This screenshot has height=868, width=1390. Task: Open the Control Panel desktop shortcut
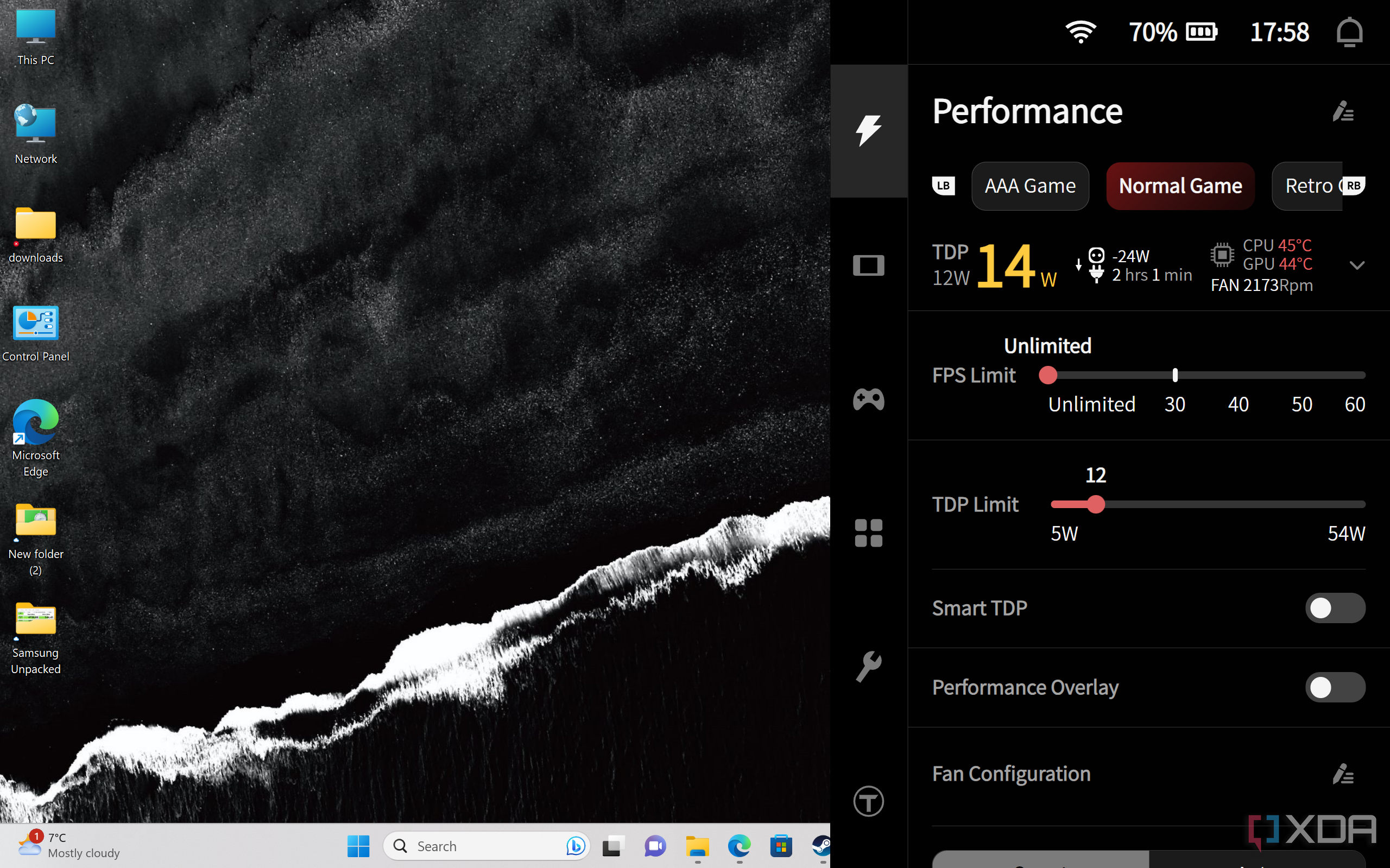36,333
